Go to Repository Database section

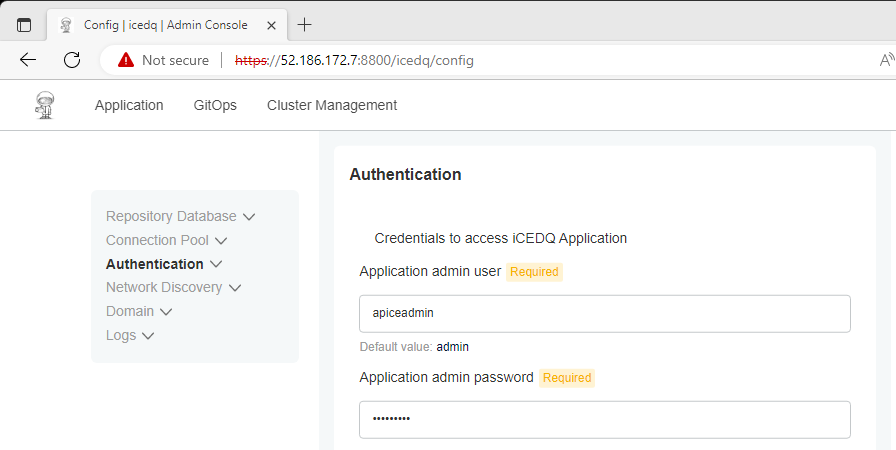(171, 216)
